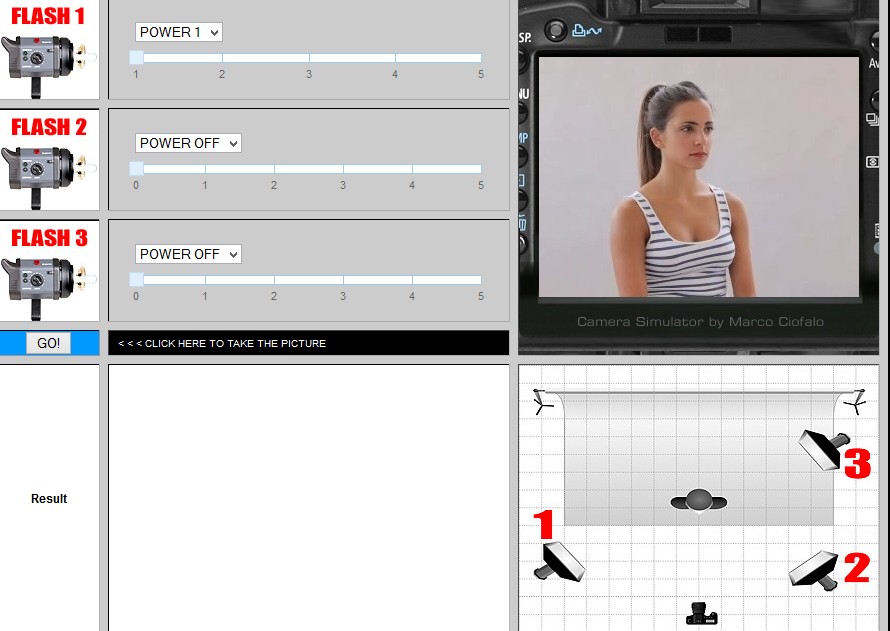The height and width of the screenshot is (631, 890).
Task: Click the red FLASH 3 heading
Action: click(49, 238)
